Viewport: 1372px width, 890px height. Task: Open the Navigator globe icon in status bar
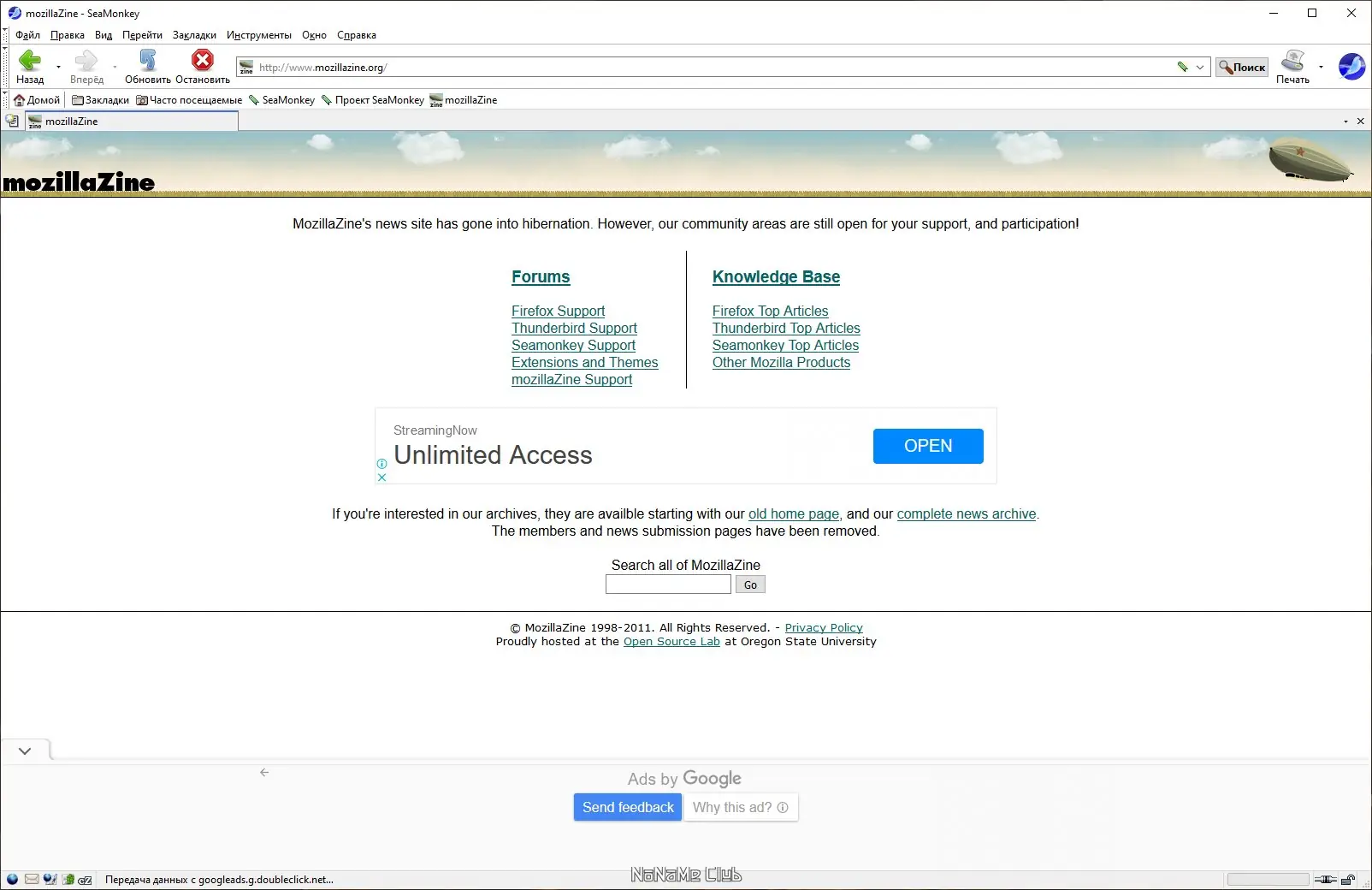tap(12, 879)
